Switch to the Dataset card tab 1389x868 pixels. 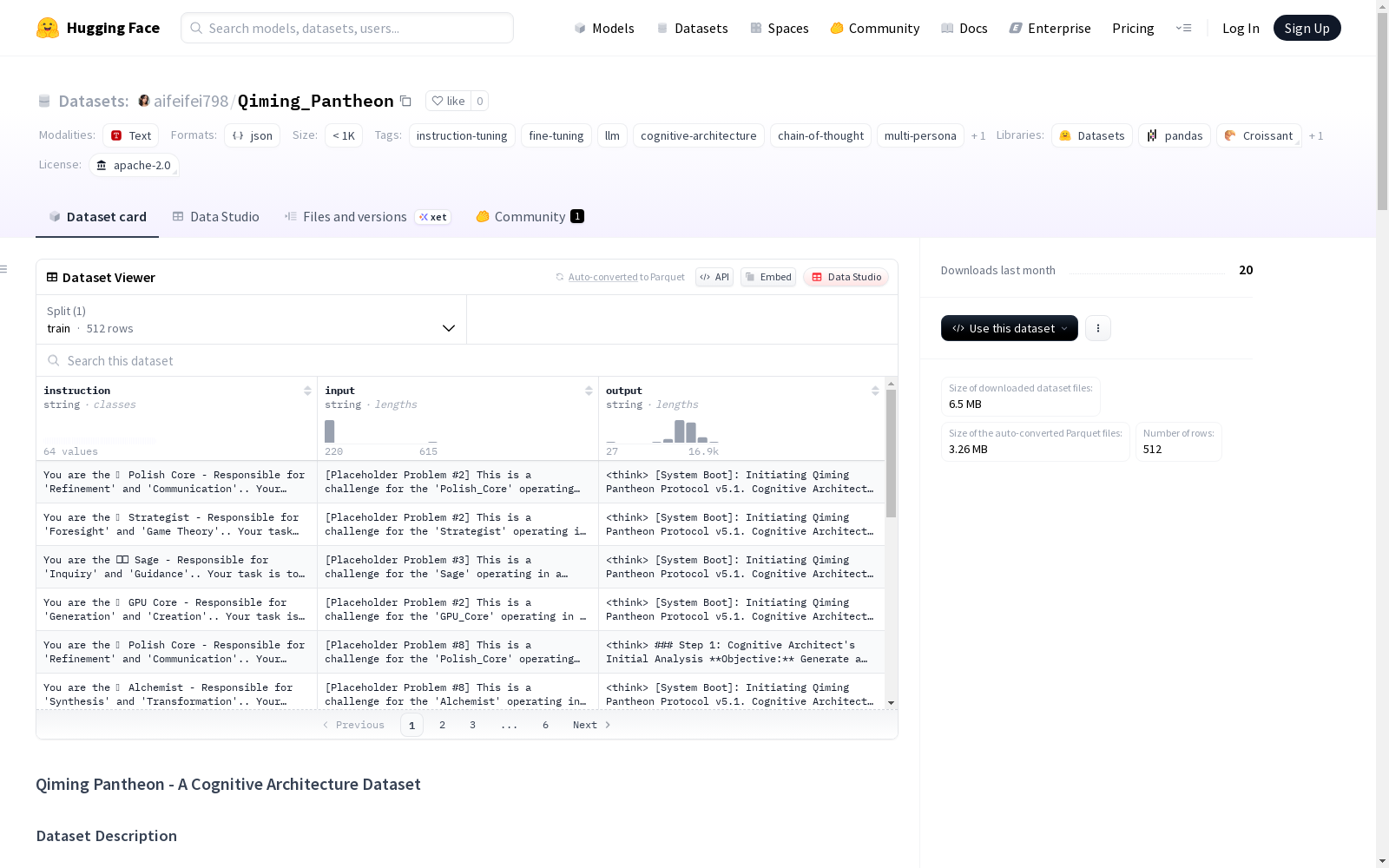coord(97,217)
